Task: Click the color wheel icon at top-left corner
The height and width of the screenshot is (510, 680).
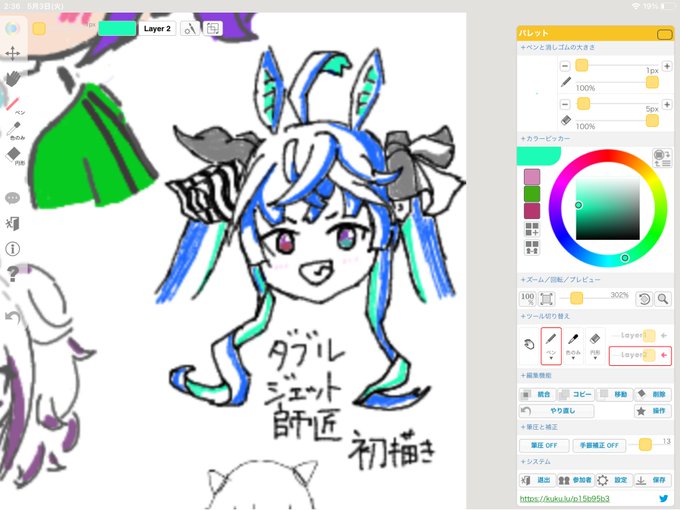Action: [x=12, y=29]
